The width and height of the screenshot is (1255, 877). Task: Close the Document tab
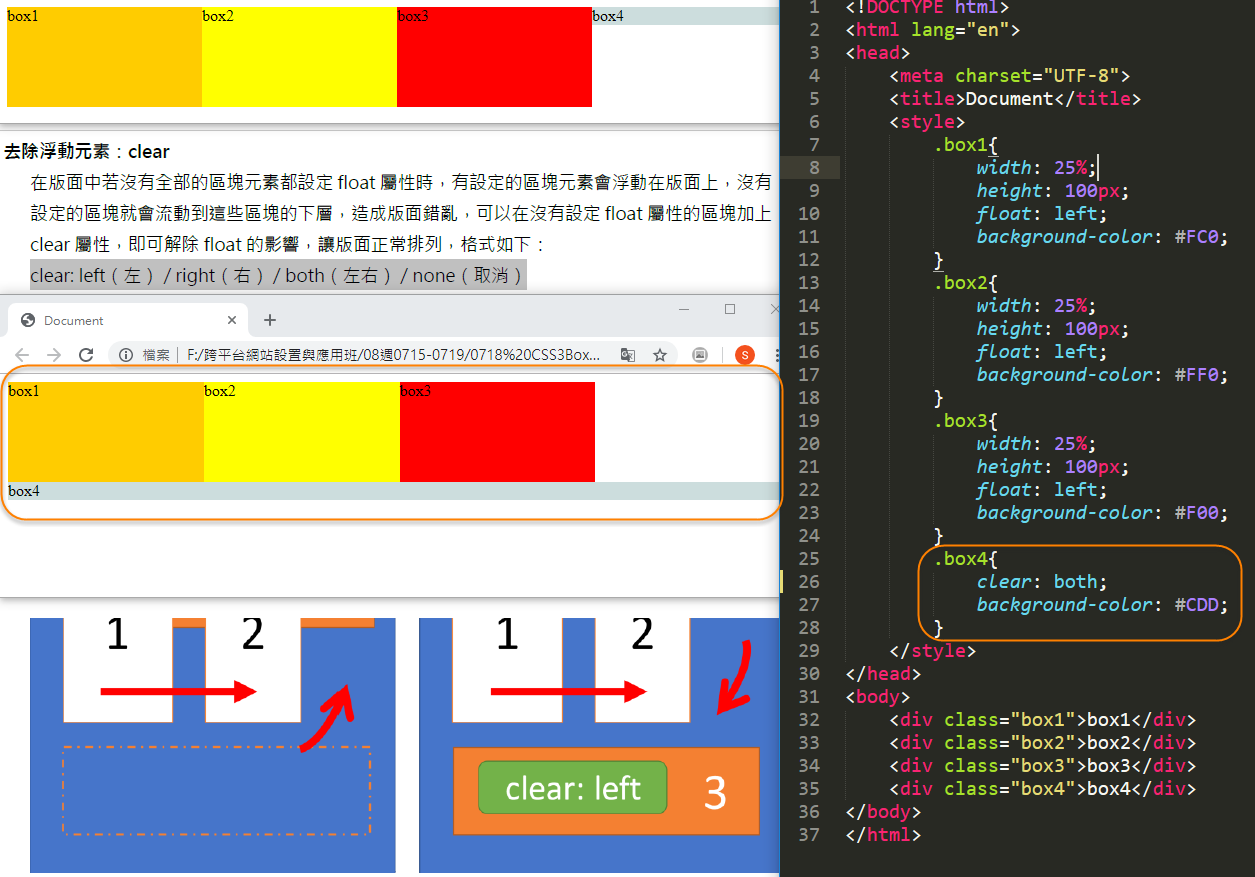[232, 320]
